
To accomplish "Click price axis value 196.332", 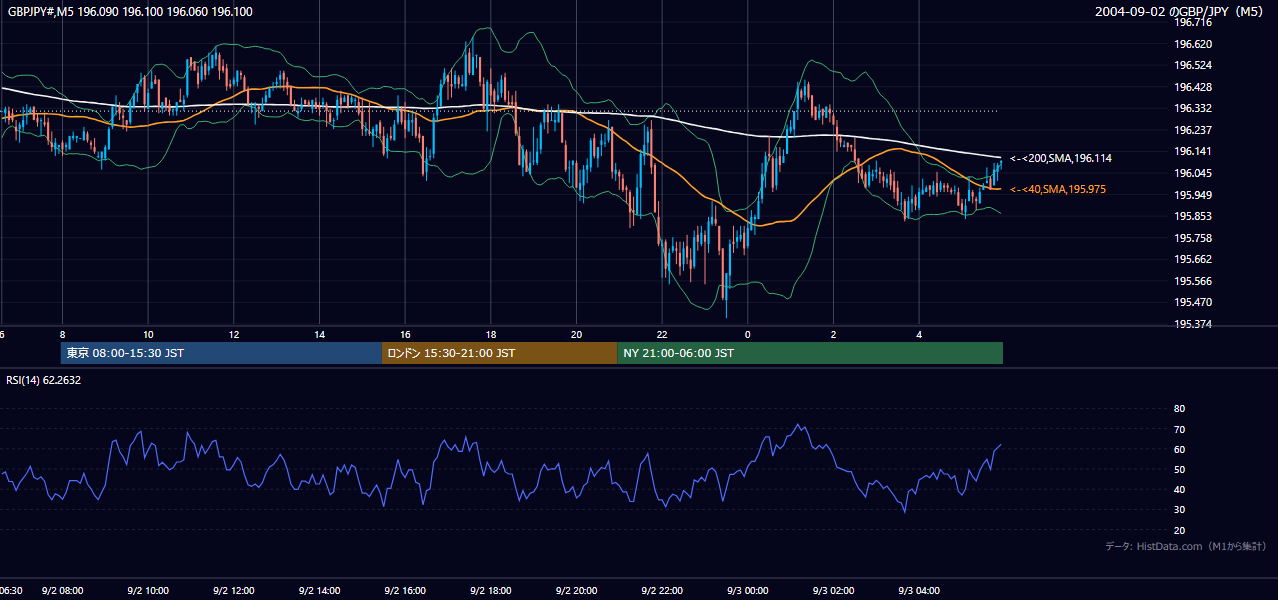I will coord(1192,108).
